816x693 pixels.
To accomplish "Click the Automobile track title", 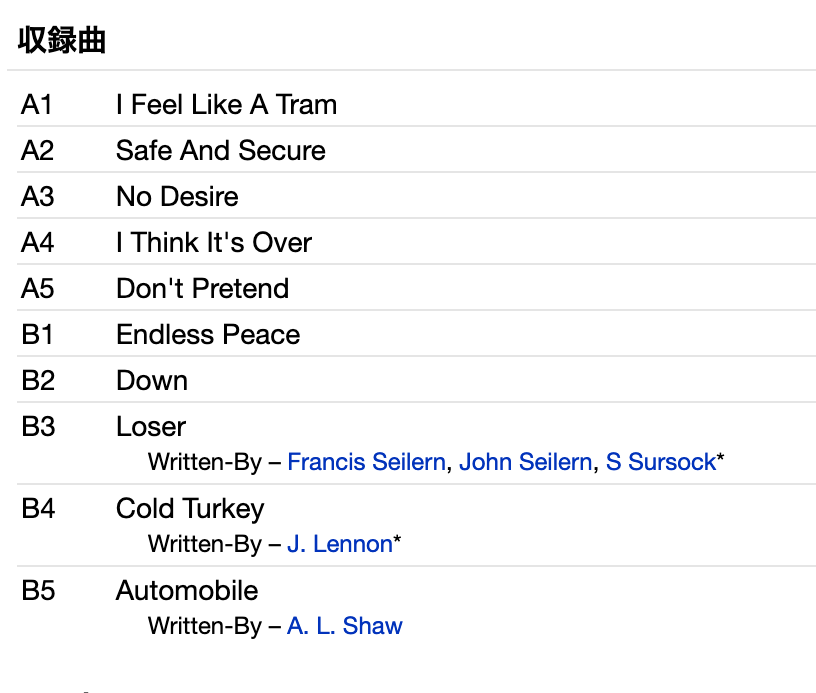I will pyautogui.click(x=187, y=591).
